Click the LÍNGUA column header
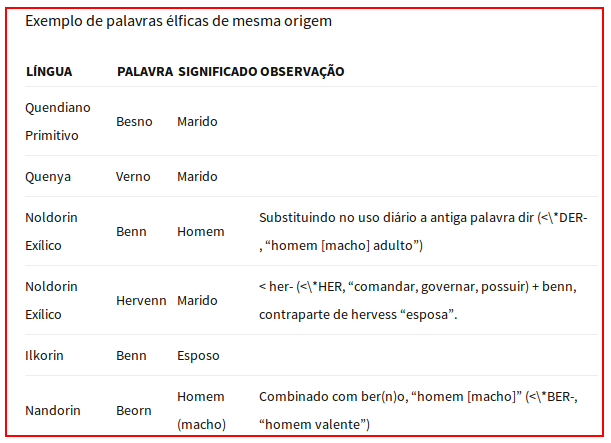611x443 pixels. coord(49,72)
